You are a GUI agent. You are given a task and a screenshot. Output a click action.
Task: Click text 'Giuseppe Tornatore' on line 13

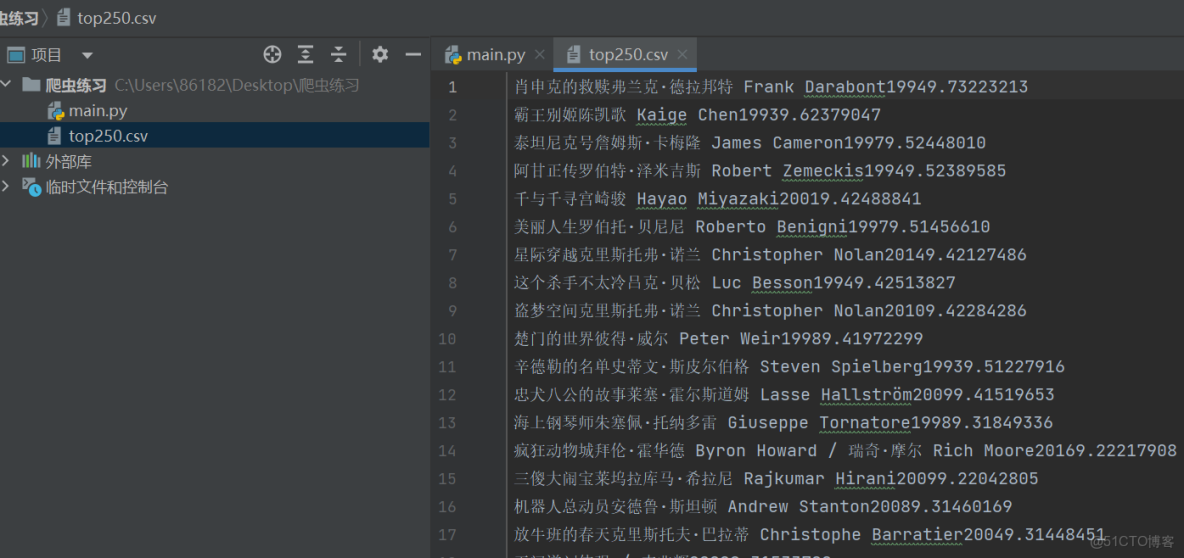click(x=819, y=422)
